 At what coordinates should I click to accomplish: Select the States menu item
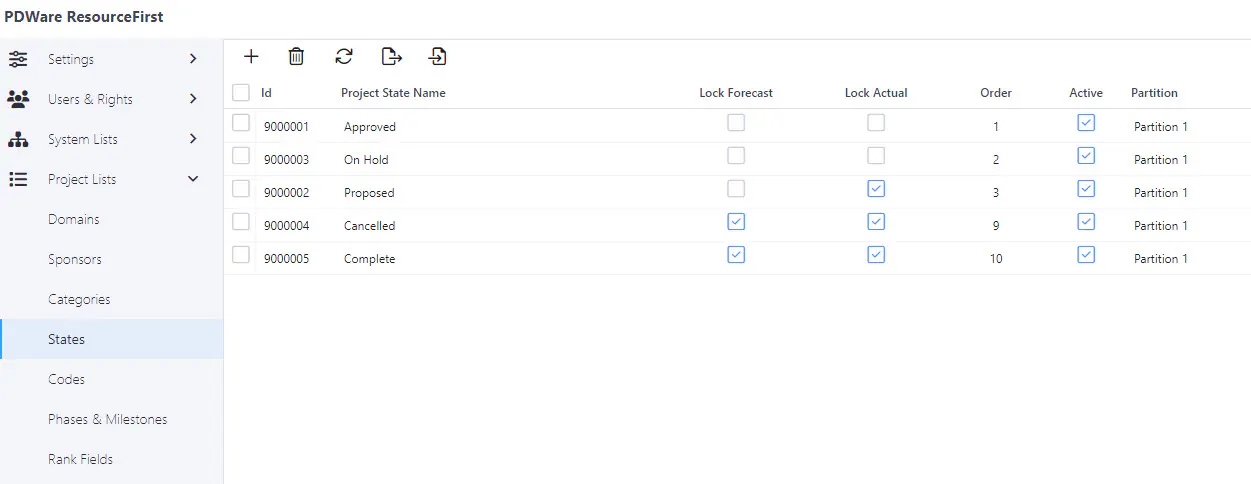click(111, 339)
